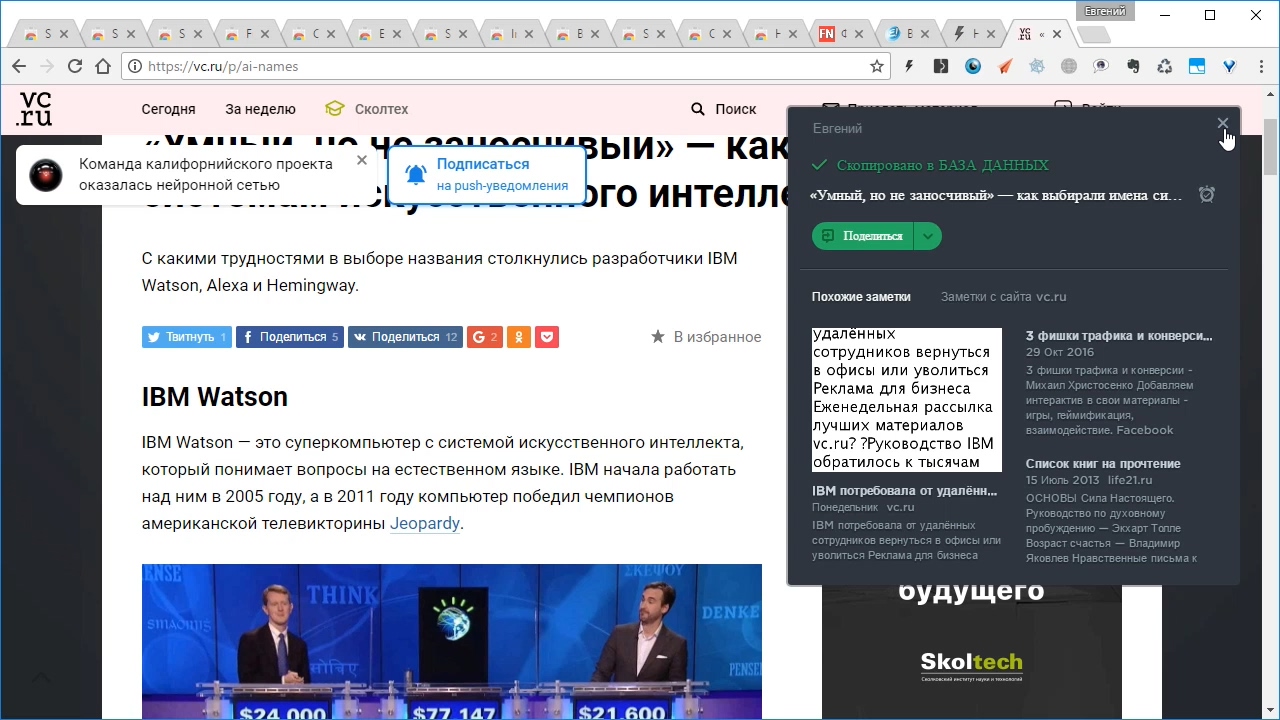Open note IBM потребовала от удалён…
1280x720 pixels.
[905, 491]
